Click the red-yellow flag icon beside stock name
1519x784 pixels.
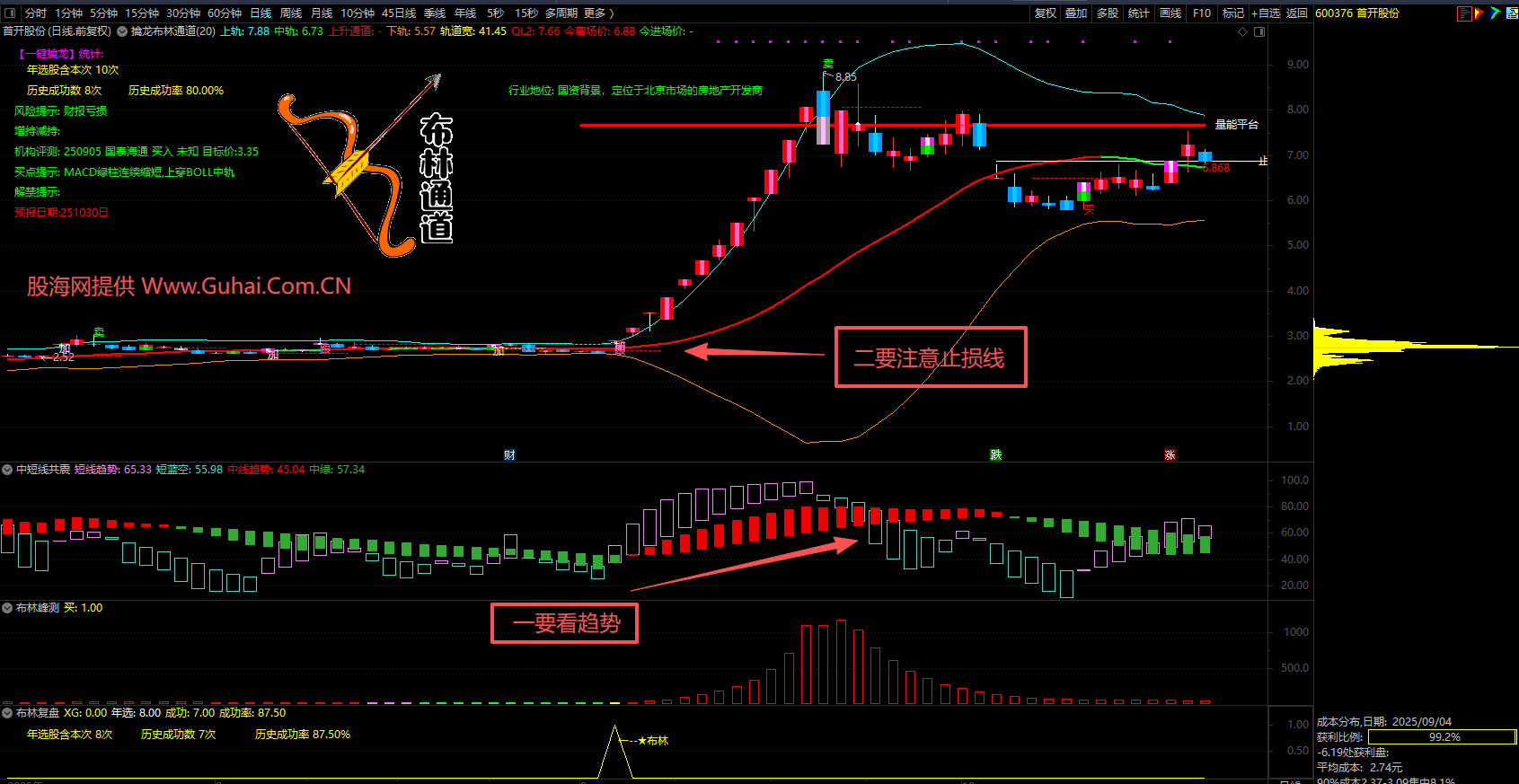[x=1479, y=13]
